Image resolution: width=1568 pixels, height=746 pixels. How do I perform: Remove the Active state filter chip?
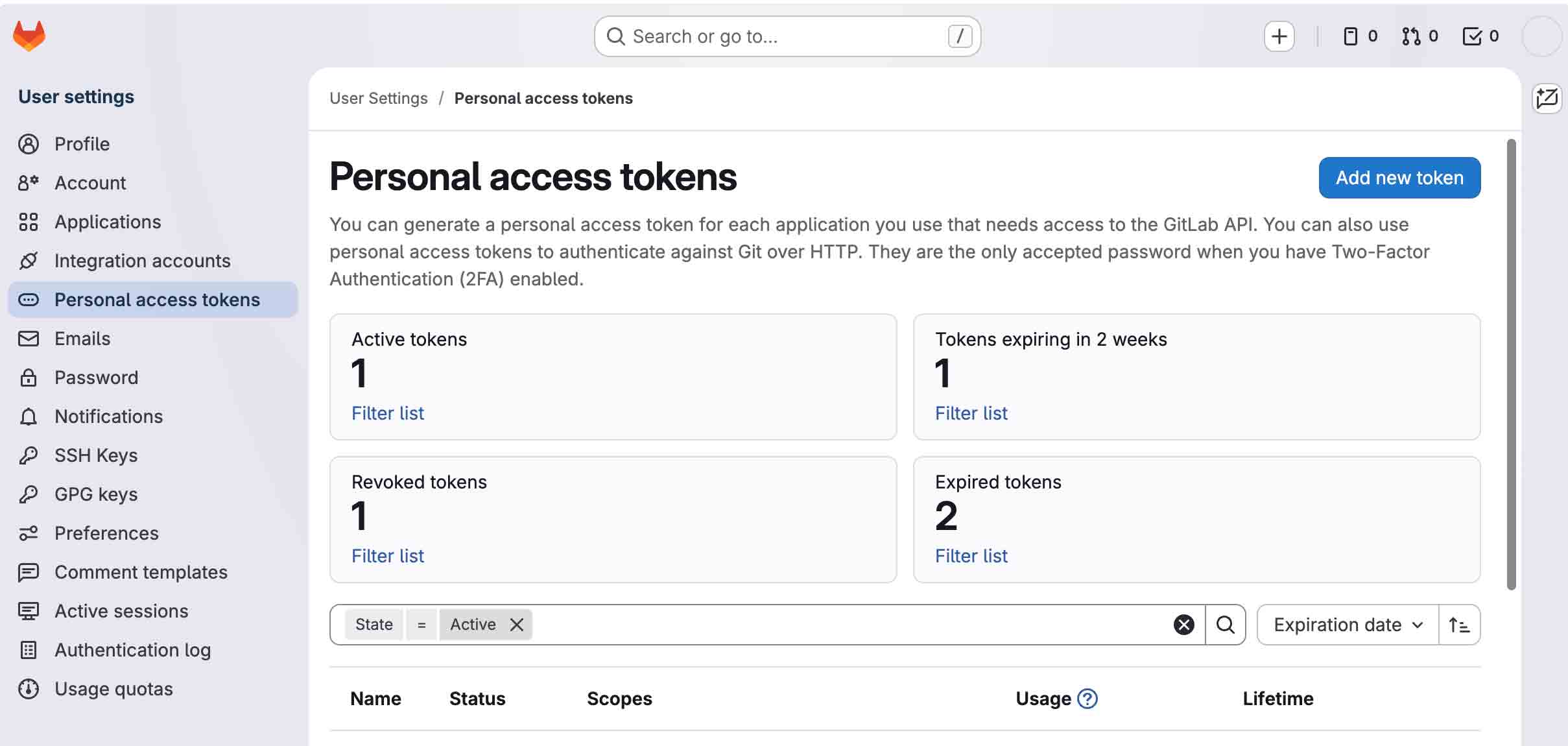[516, 624]
